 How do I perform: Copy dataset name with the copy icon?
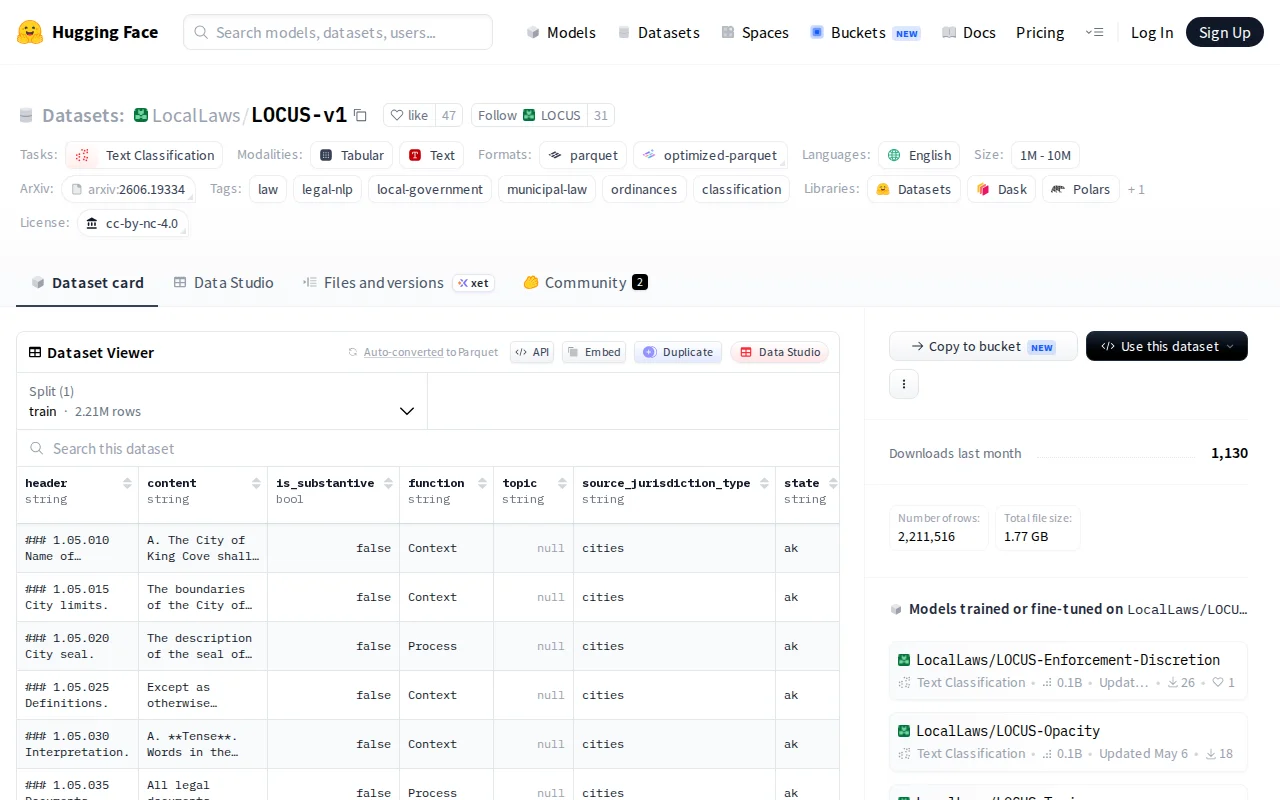tap(360, 115)
